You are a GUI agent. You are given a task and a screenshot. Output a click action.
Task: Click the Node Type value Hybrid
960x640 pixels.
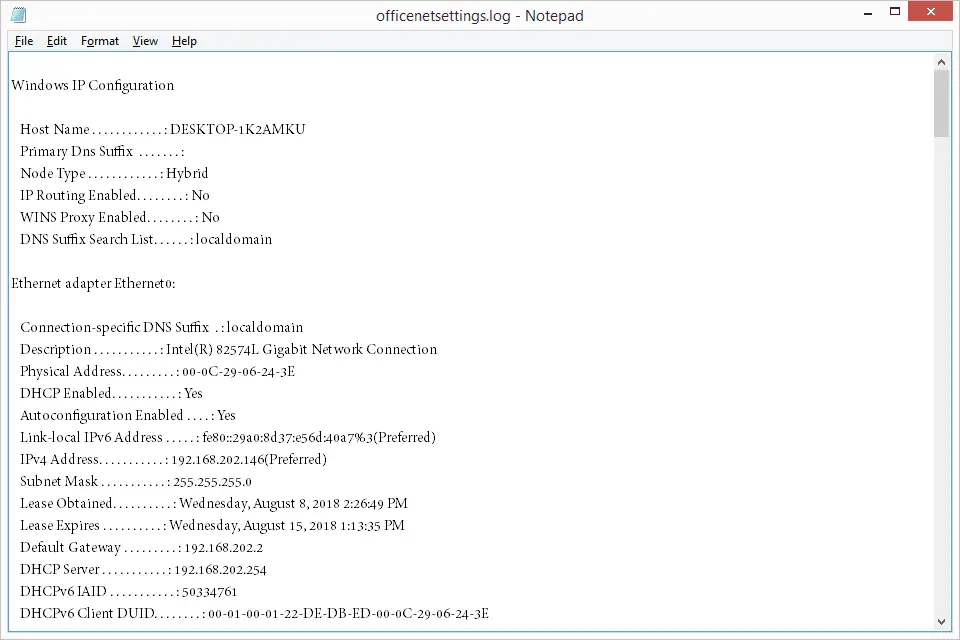tap(187, 173)
